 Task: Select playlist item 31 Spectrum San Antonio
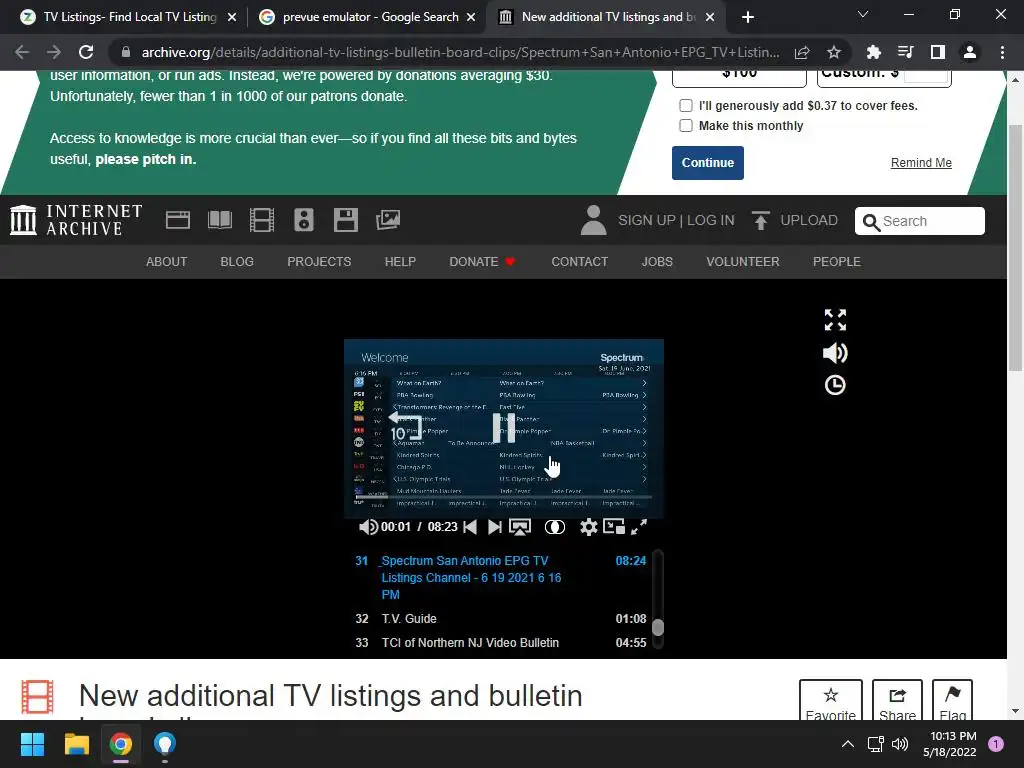(500, 577)
